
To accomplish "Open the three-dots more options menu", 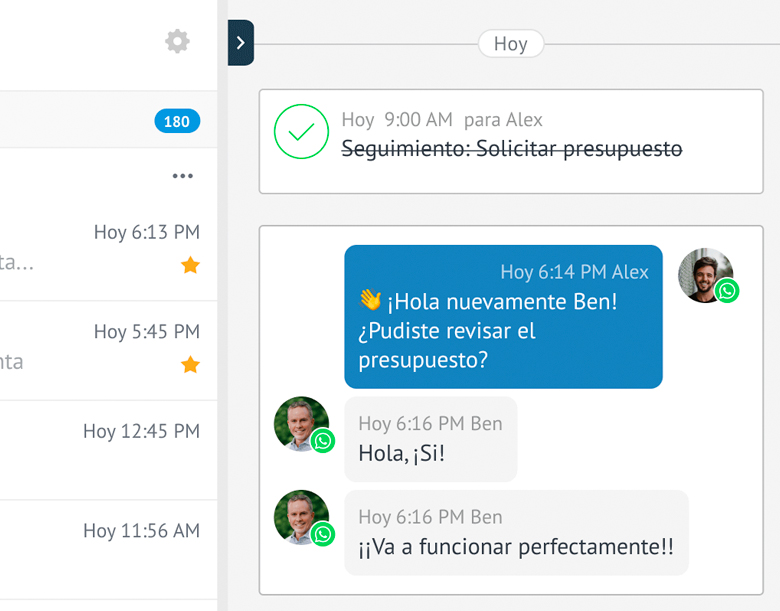I will pyautogui.click(x=183, y=176).
